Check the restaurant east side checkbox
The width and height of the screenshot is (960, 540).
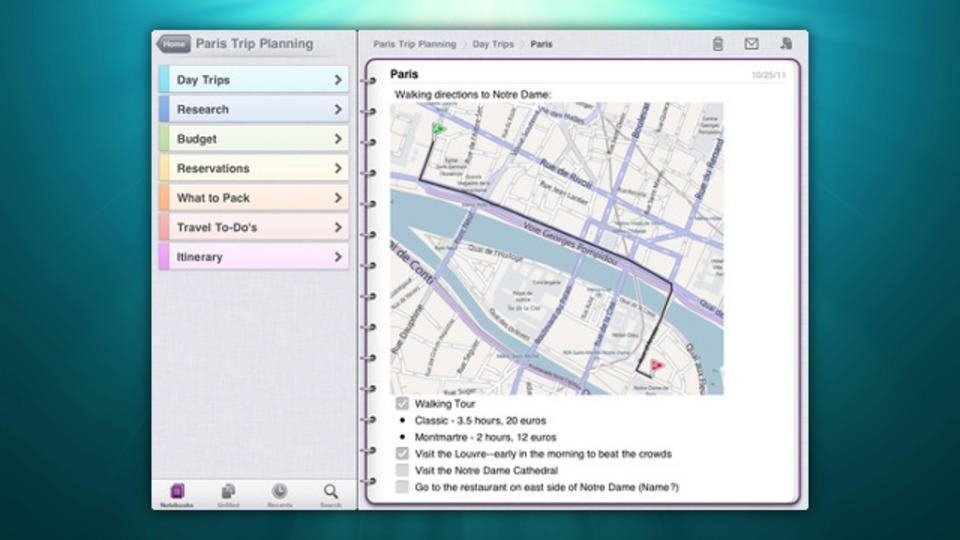coord(402,487)
